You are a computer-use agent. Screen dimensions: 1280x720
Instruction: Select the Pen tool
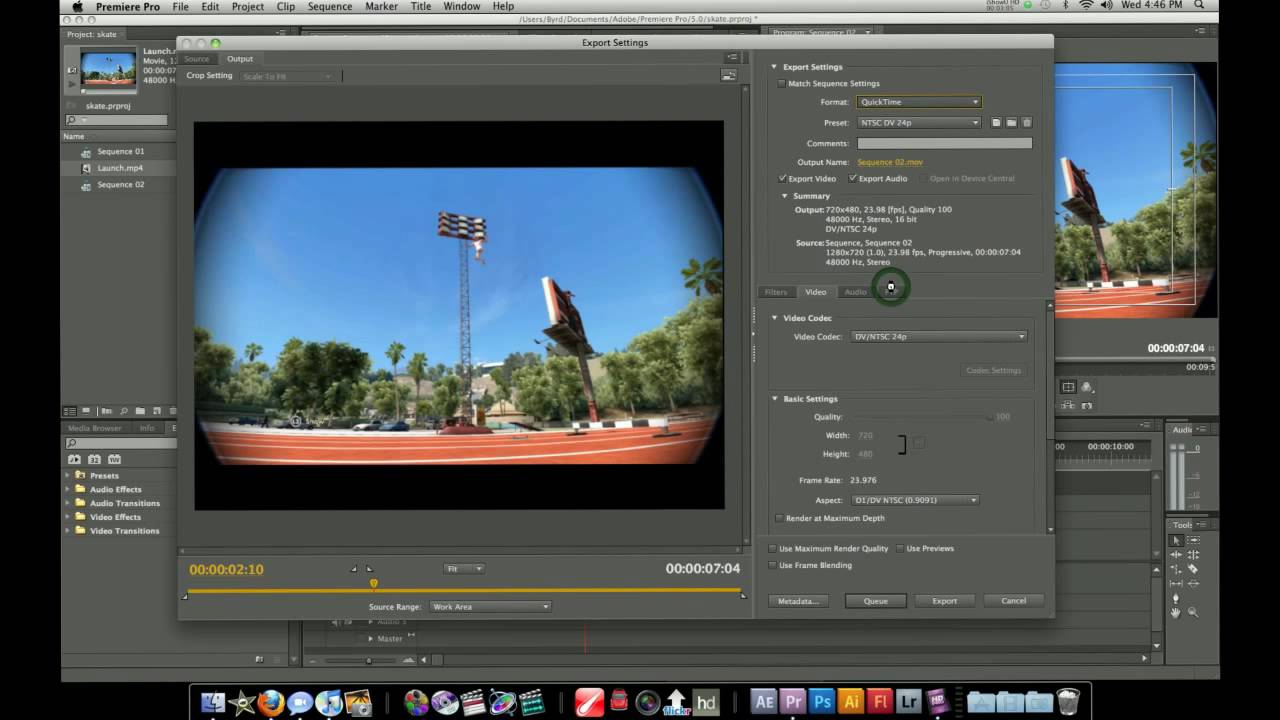1176,598
